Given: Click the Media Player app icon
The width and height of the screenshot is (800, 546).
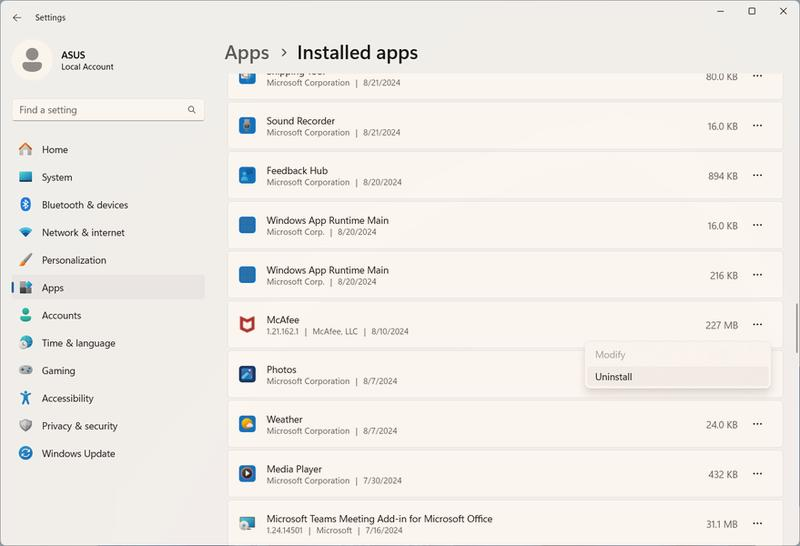Looking at the screenshot, I should point(247,474).
